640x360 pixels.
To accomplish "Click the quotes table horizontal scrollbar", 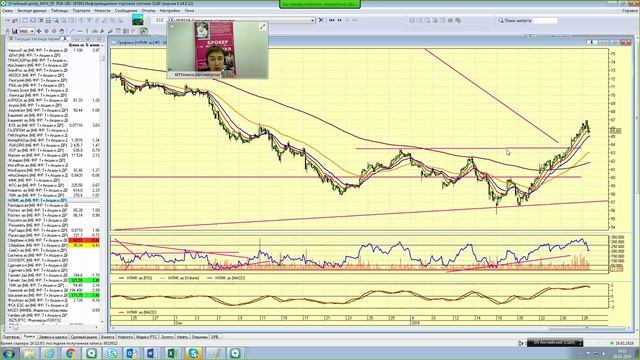I will click(x=54, y=327).
